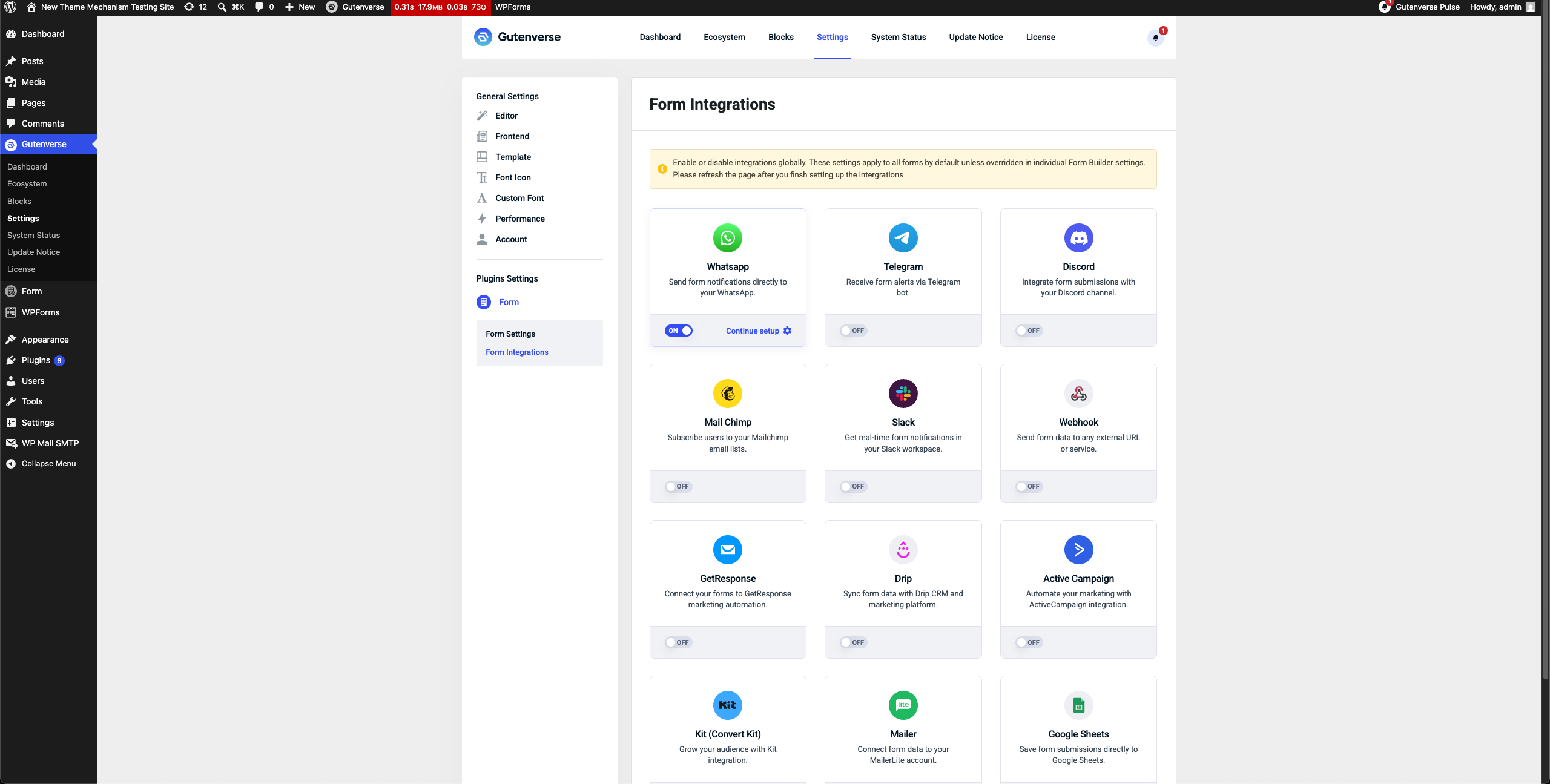Click the Gutenverse logo in the header
This screenshot has width=1550, height=784.
[518, 37]
